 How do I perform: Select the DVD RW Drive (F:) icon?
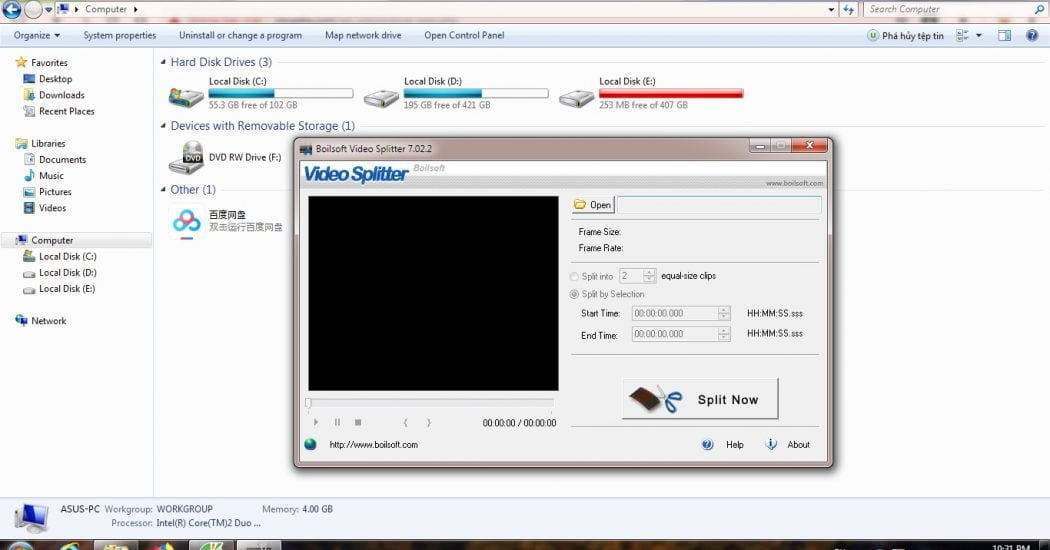[x=186, y=158]
